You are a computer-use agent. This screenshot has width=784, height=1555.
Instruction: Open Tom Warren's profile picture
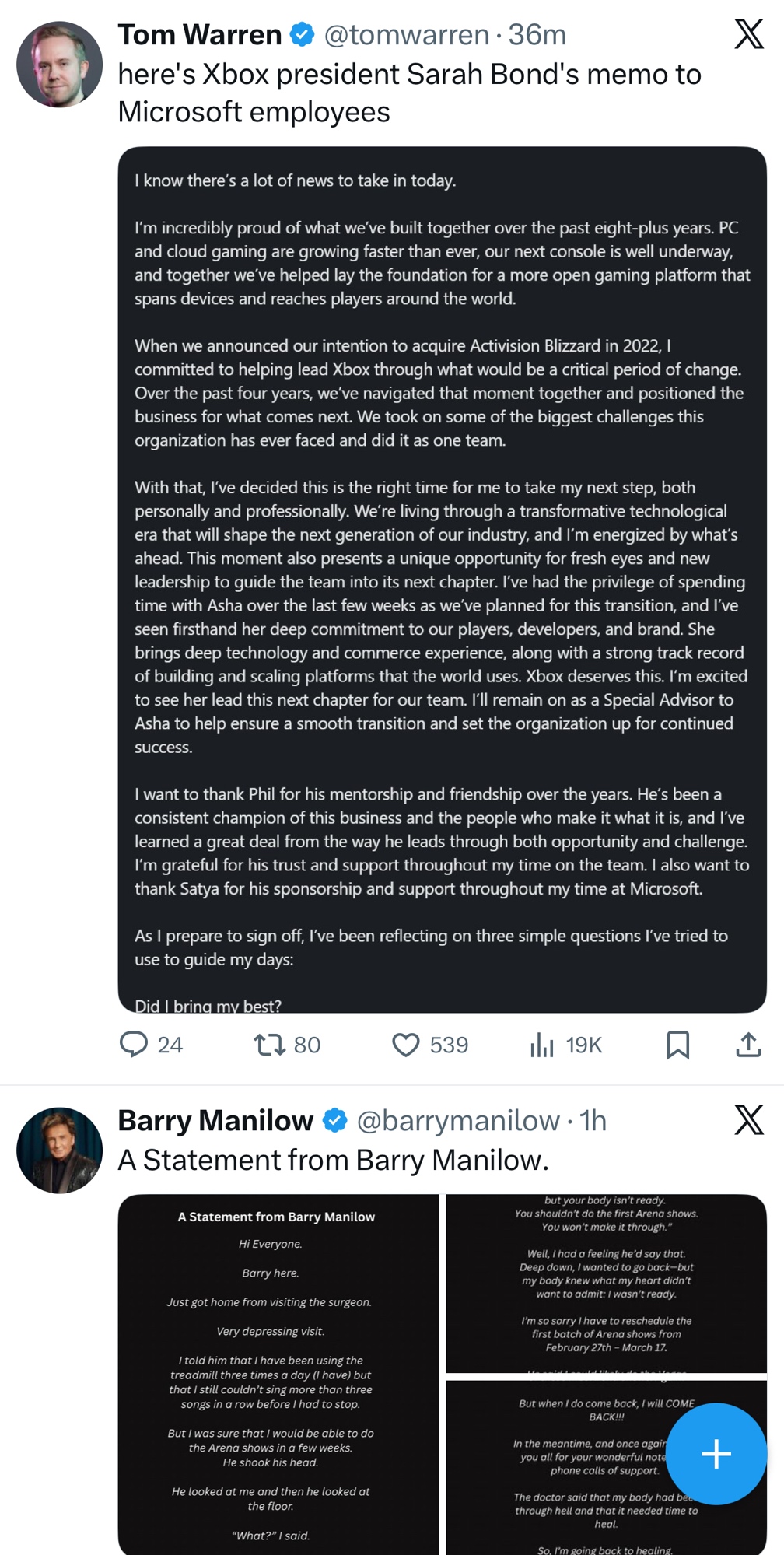pyautogui.click(x=60, y=65)
